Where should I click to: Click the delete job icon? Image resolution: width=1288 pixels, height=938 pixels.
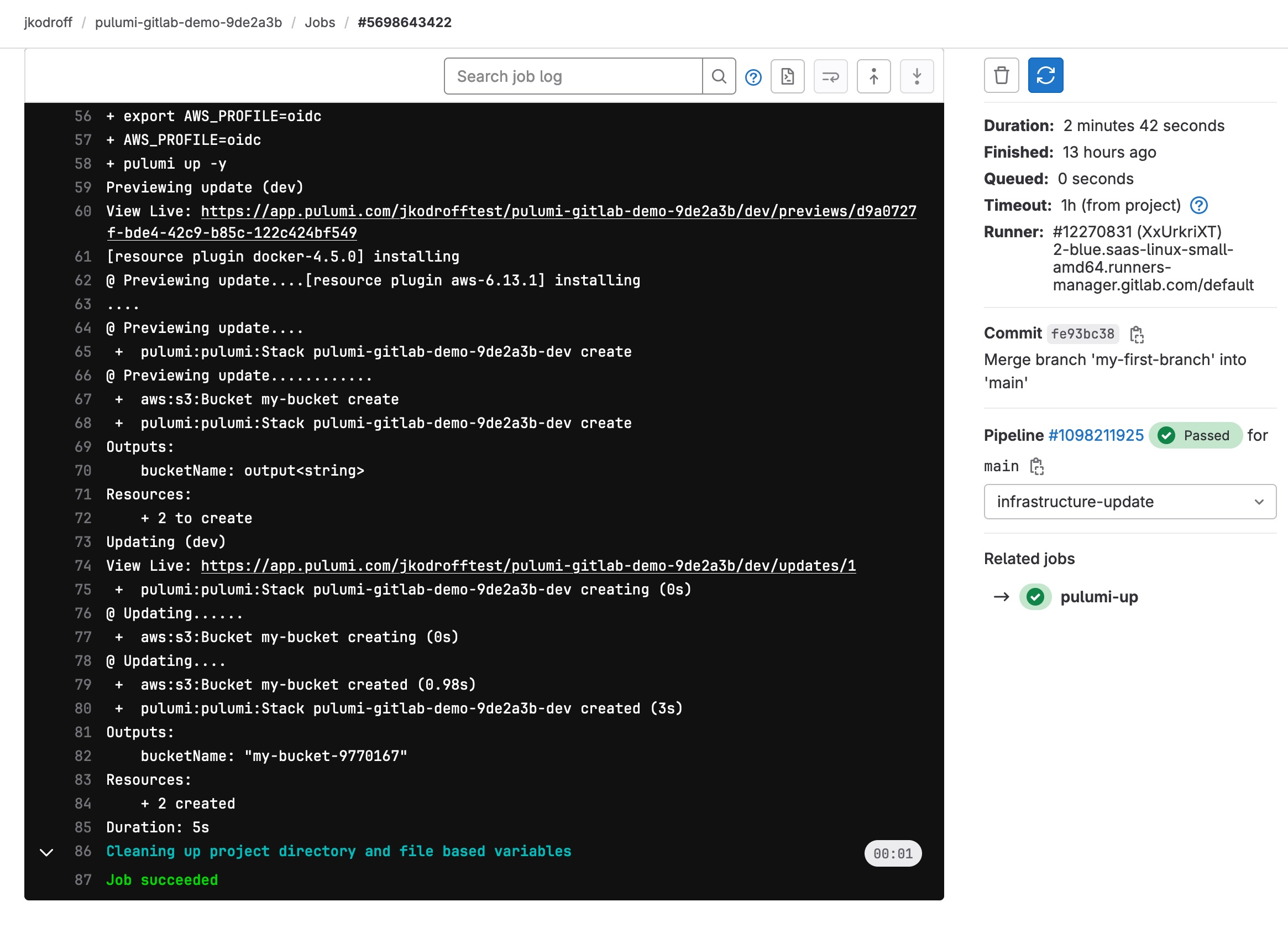[x=1001, y=76]
